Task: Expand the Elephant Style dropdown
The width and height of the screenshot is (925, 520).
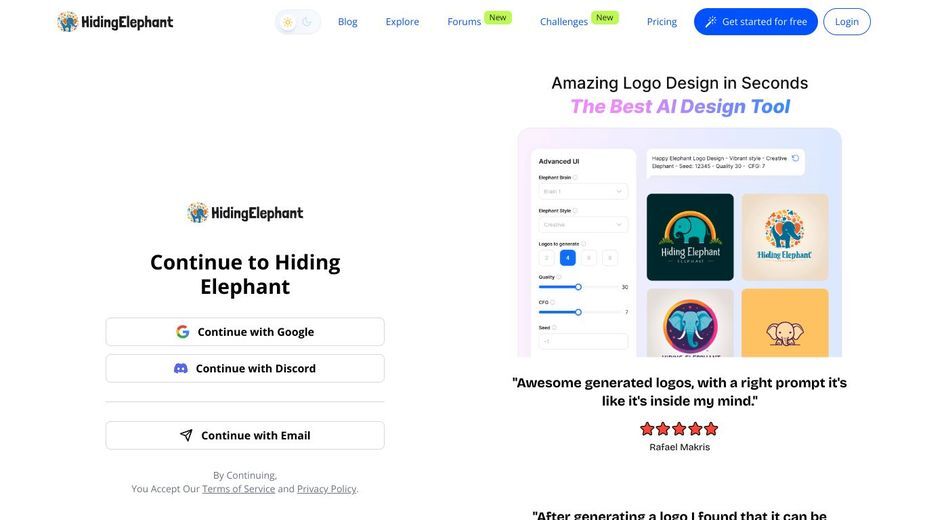Action: pyautogui.click(x=583, y=225)
